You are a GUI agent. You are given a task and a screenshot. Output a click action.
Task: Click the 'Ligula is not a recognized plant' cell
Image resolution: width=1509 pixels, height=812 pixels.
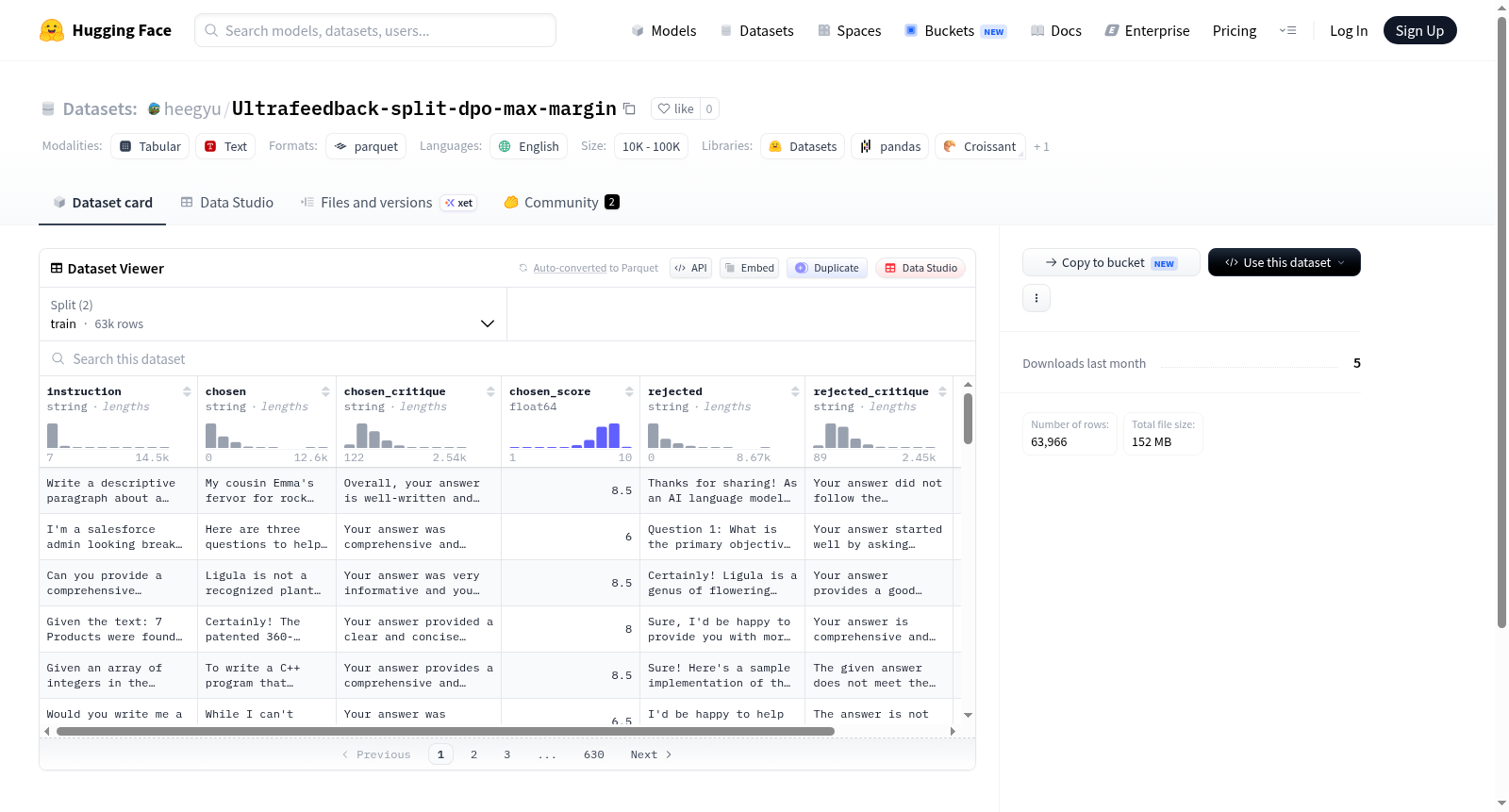point(267,583)
